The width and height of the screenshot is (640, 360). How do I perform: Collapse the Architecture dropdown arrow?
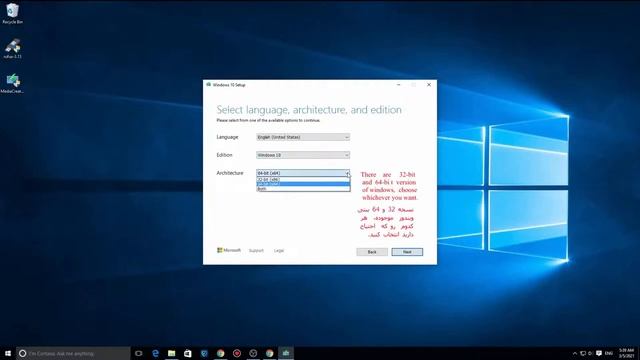point(347,173)
